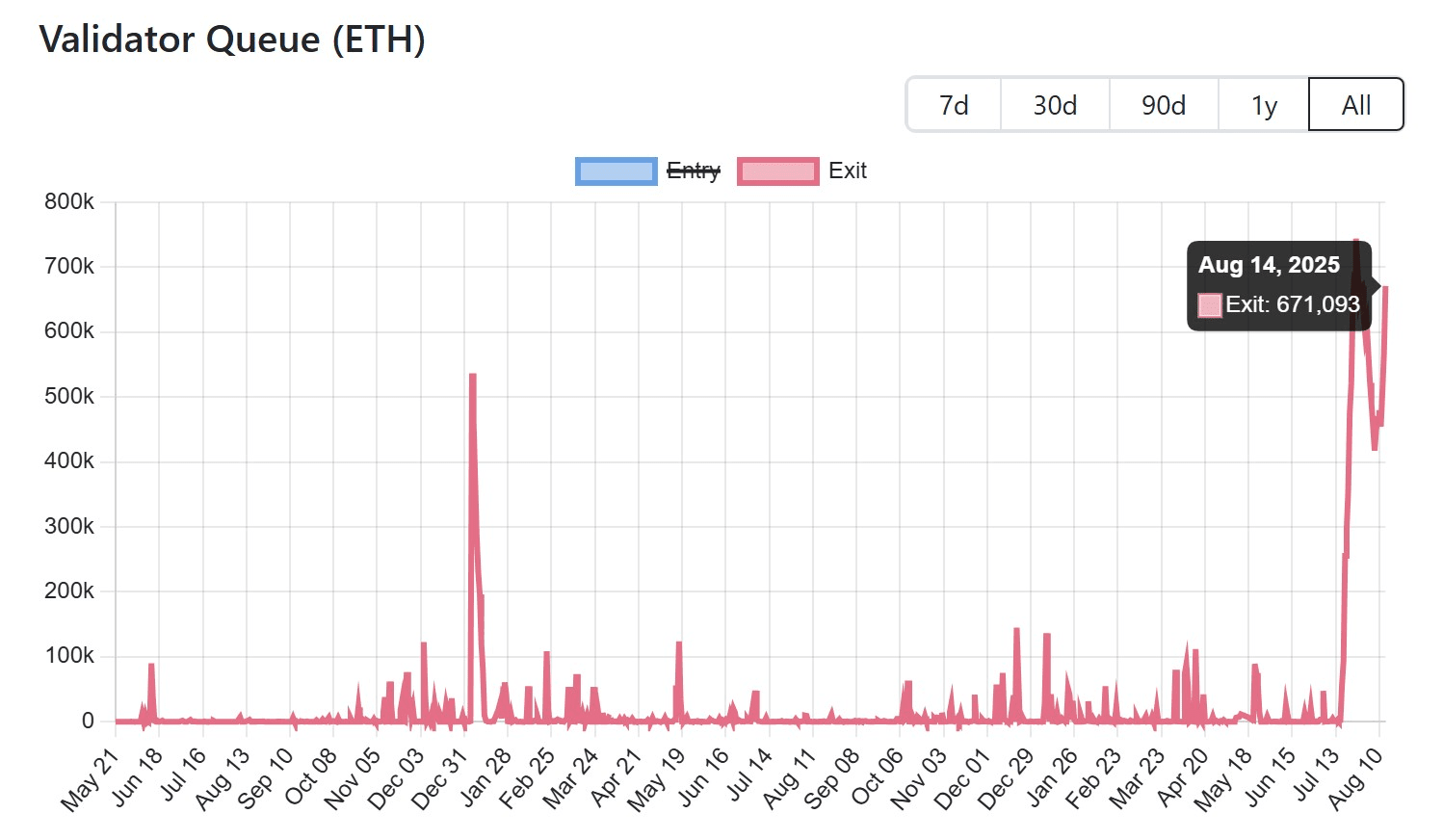Screen dimensions: 1443x840
Task: Select the 30d time range button
Action: pyautogui.click(x=1054, y=105)
